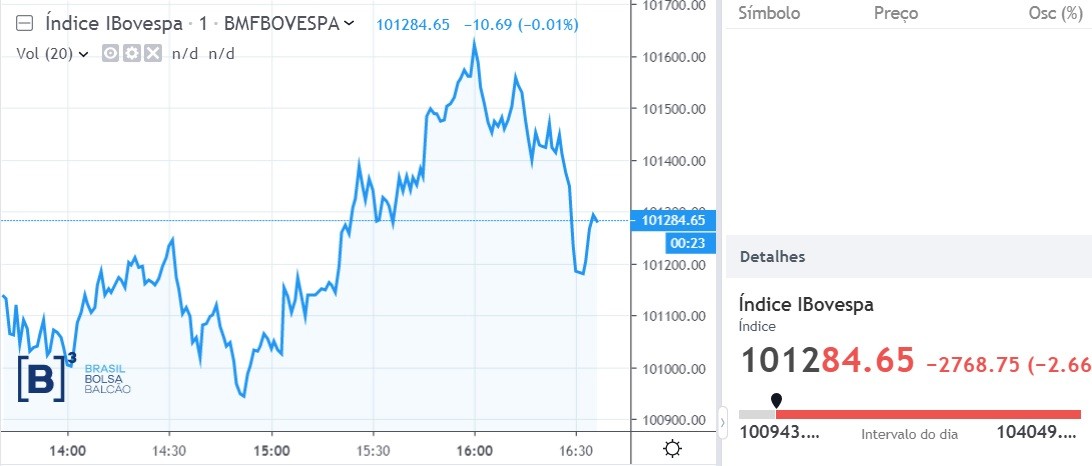Click the 16:00 mark on time axis
1092x466 pixels.
pos(473,449)
